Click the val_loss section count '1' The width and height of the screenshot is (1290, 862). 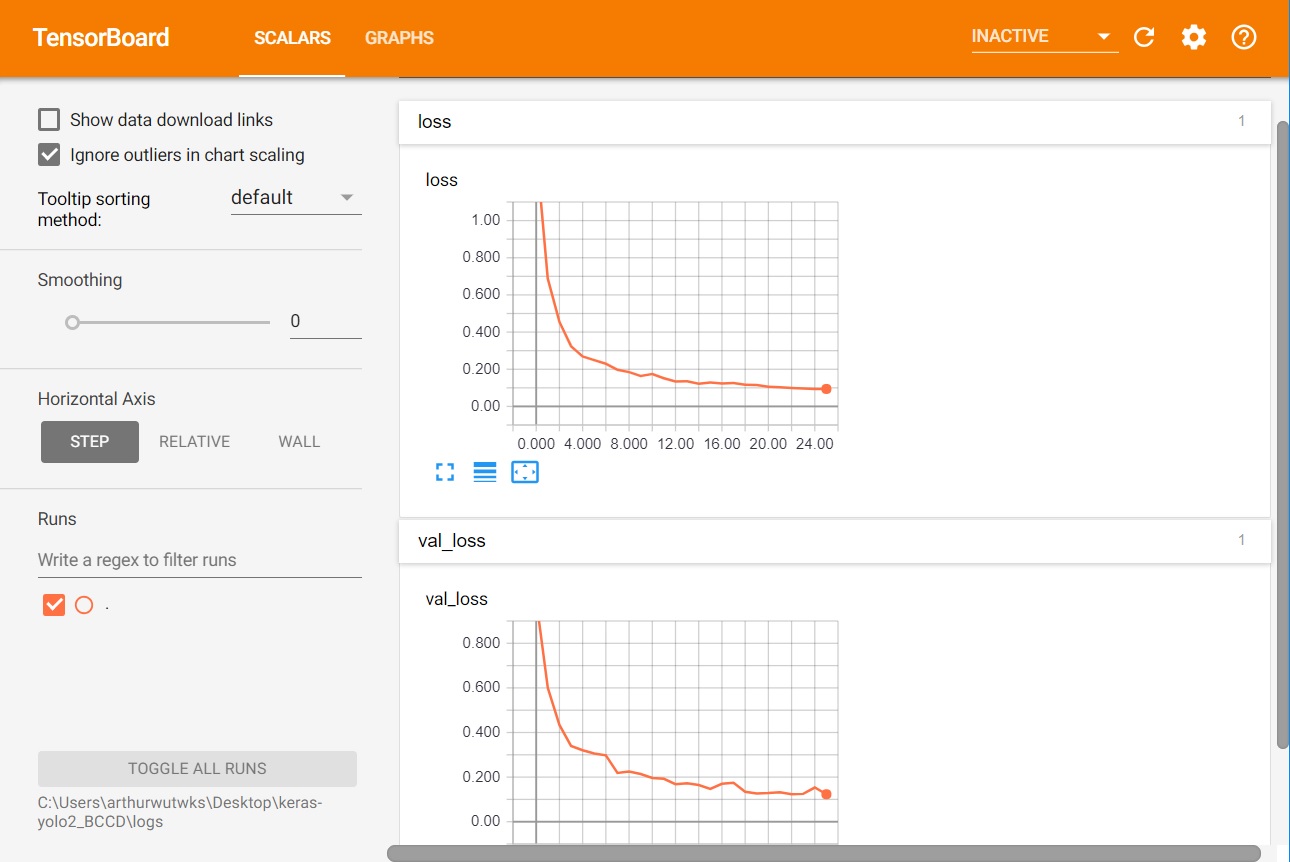(1242, 540)
